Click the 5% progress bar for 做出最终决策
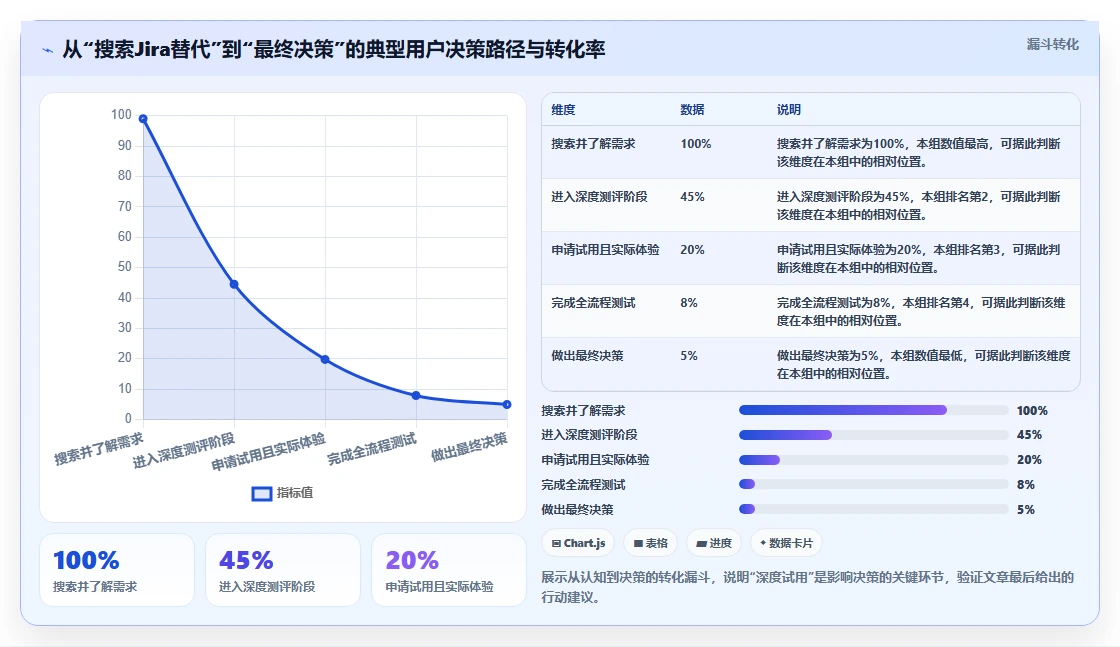 [x=873, y=509]
